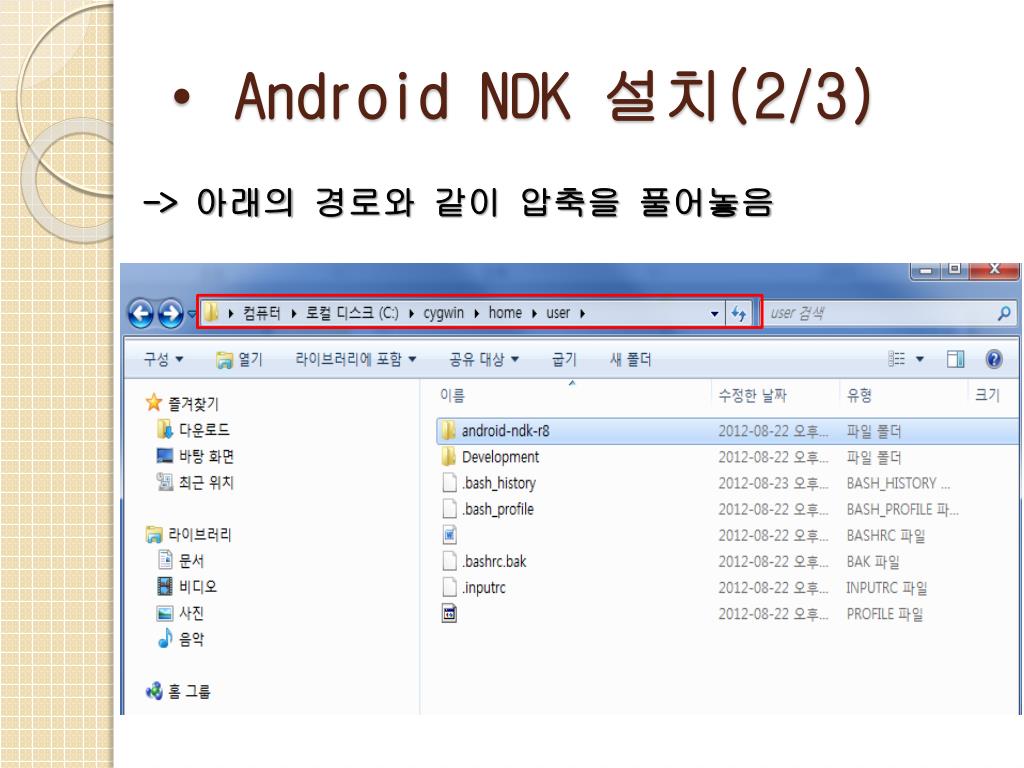
Task: Click the android-ndk-r8 folder icon
Action: (x=449, y=430)
